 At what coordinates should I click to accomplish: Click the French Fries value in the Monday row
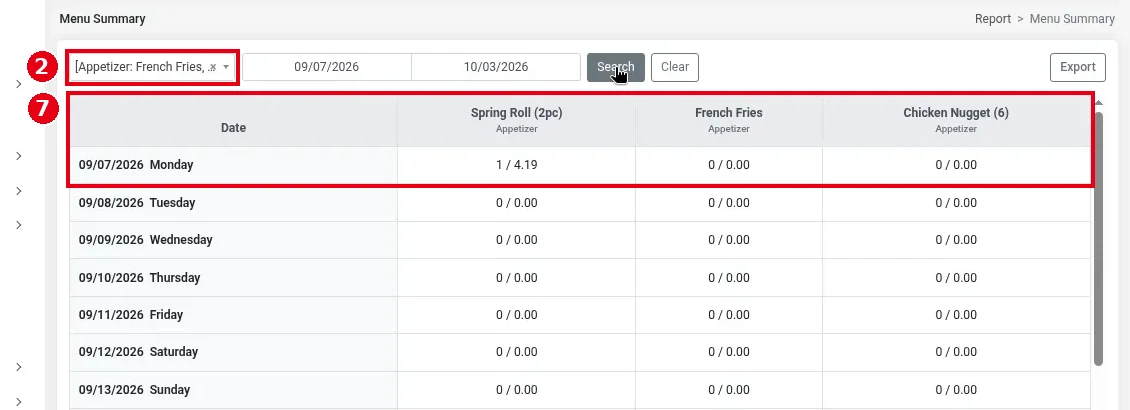click(x=729, y=165)
